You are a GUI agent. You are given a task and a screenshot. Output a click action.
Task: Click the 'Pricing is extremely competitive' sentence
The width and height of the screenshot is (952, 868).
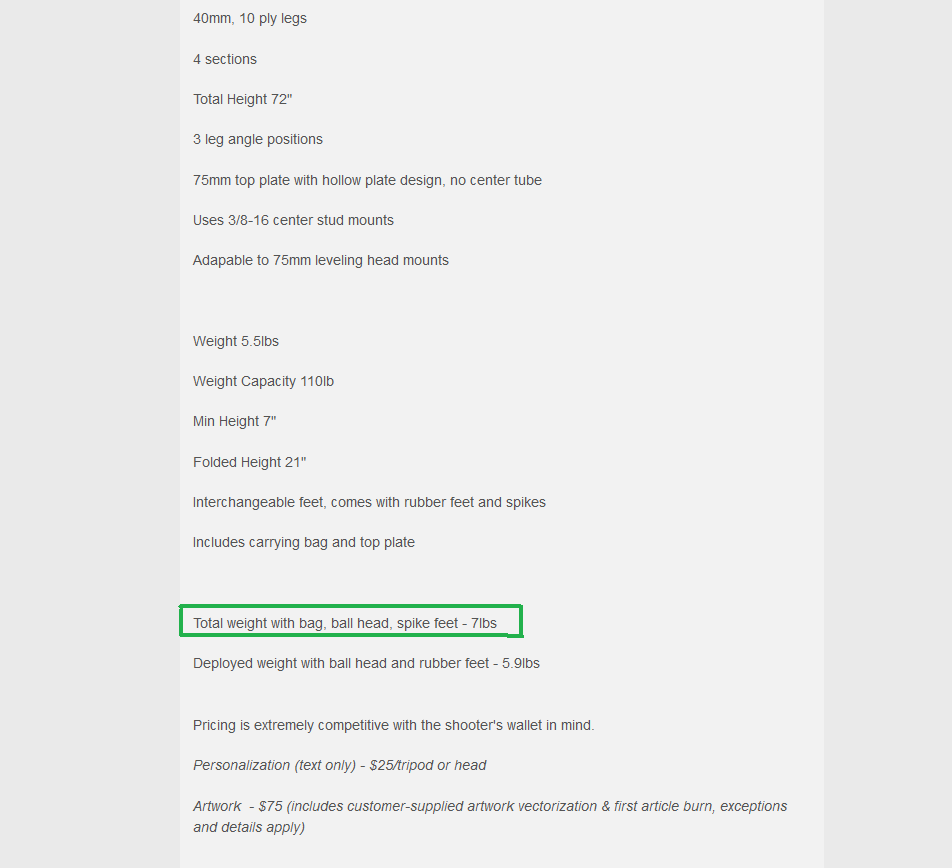[x=393, y=725]
